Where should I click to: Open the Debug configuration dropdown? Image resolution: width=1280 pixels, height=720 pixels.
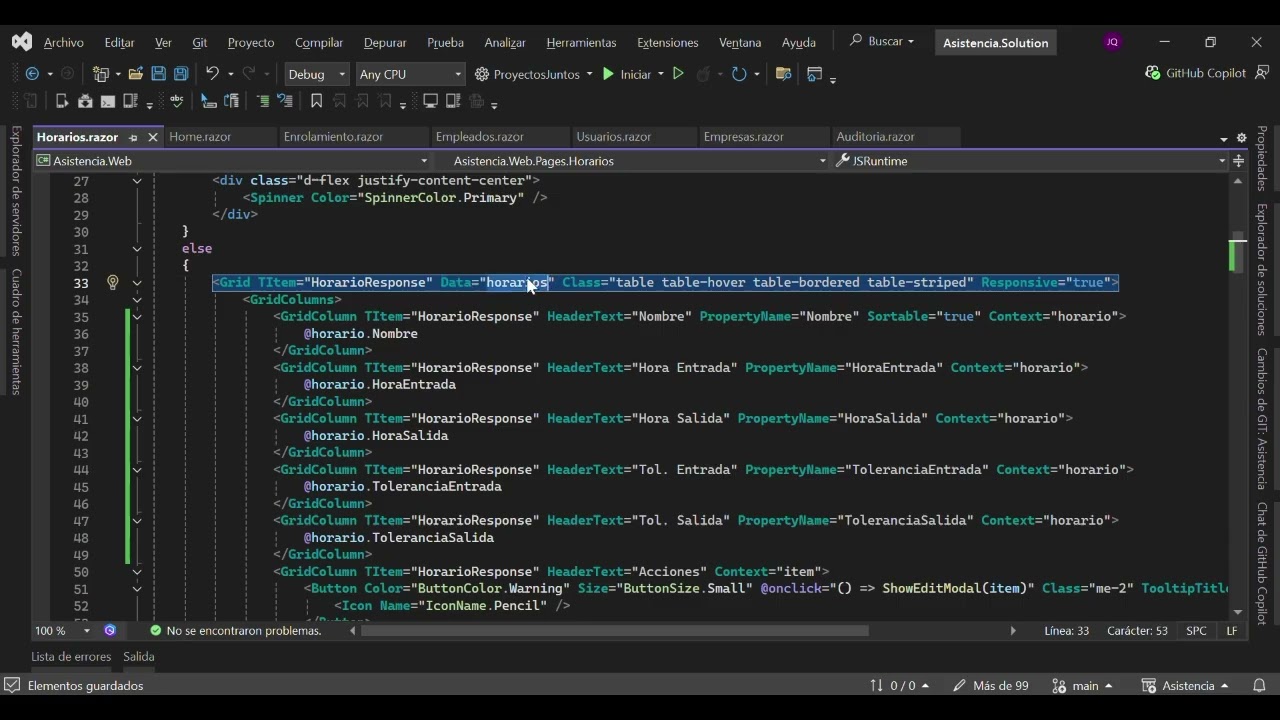click(317, 74)
